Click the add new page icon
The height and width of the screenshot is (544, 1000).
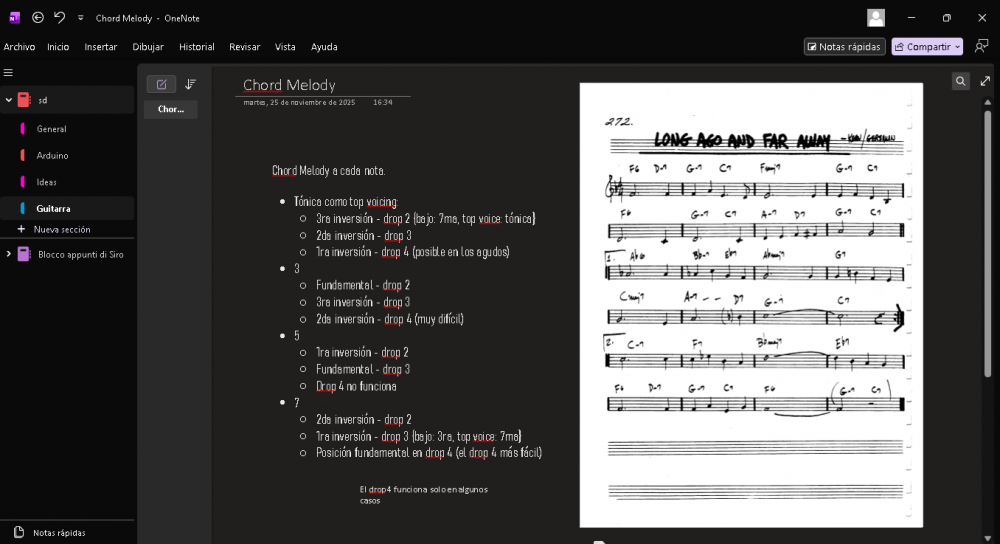coord(161,84)
